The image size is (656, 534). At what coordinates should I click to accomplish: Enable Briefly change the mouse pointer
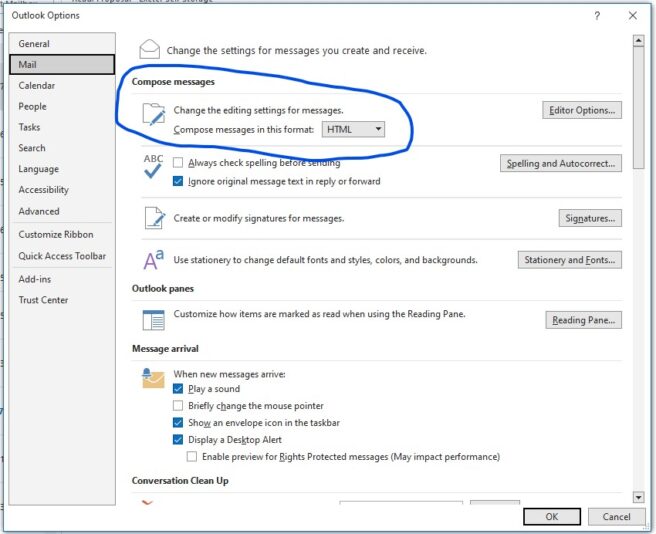pos(178,406)
